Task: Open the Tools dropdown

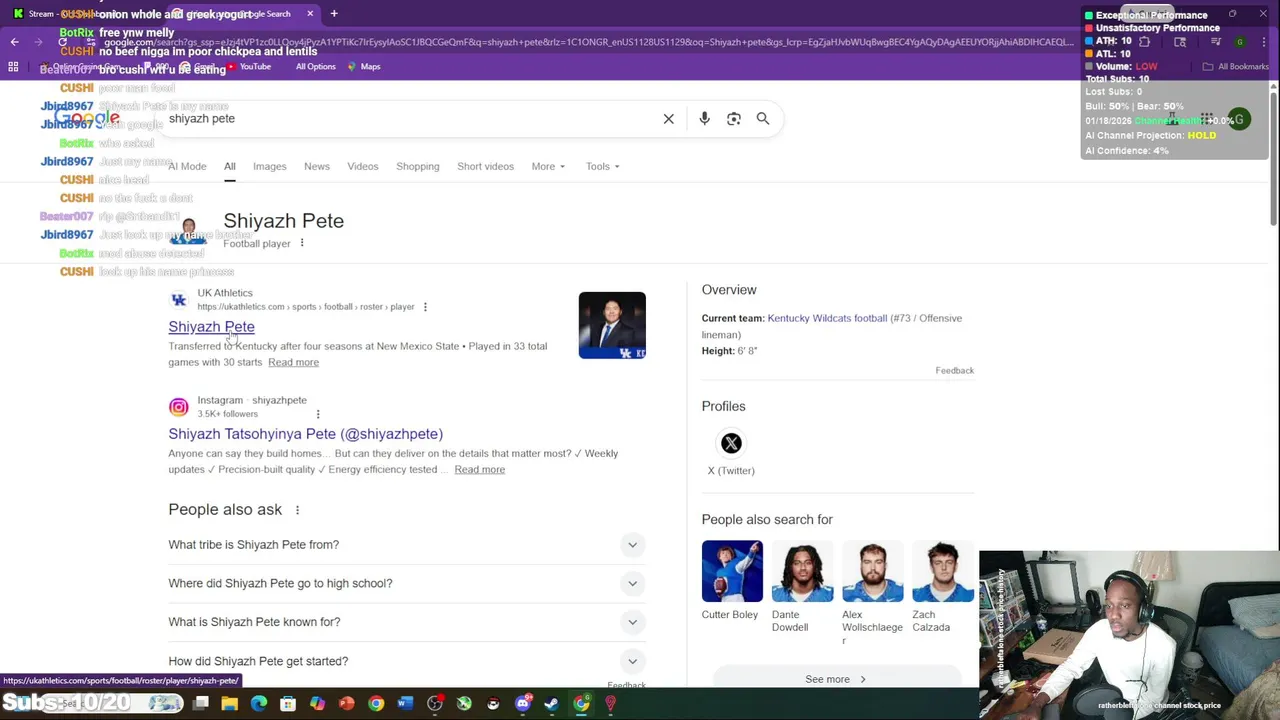Action: point(602,166)
